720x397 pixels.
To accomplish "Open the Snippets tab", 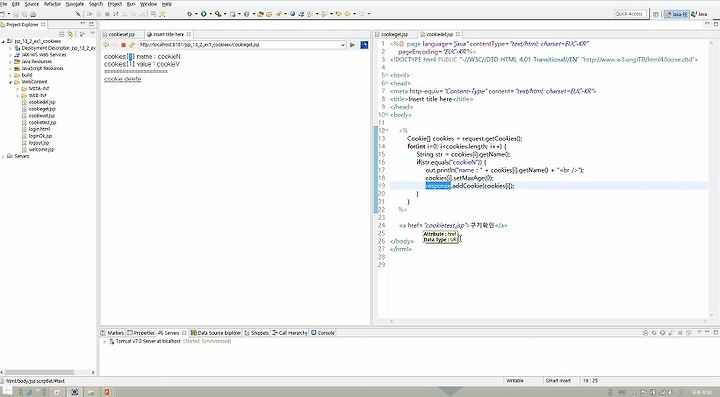I will coord(256,333).
